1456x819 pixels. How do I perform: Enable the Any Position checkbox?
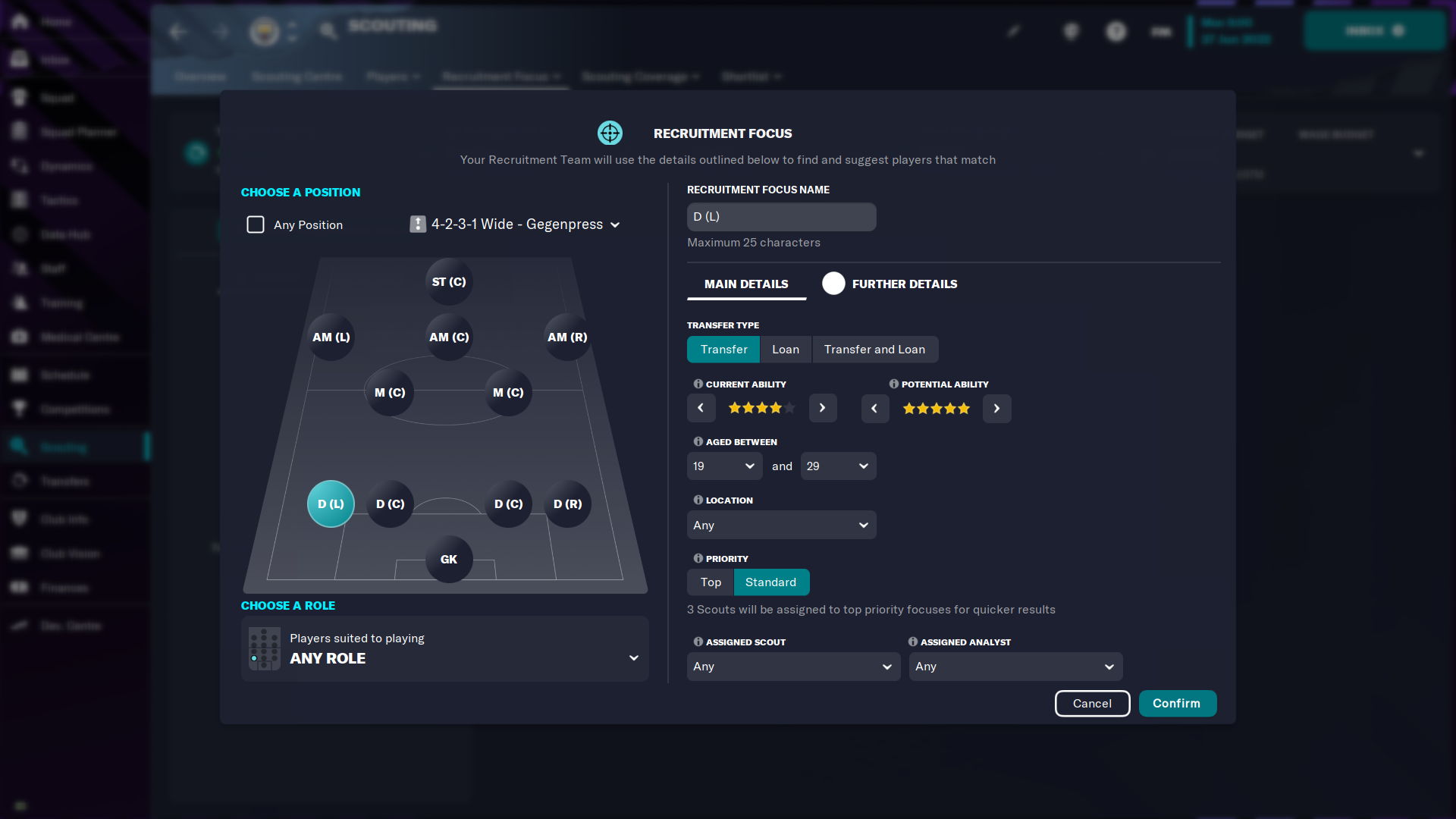tap(255, 224)
